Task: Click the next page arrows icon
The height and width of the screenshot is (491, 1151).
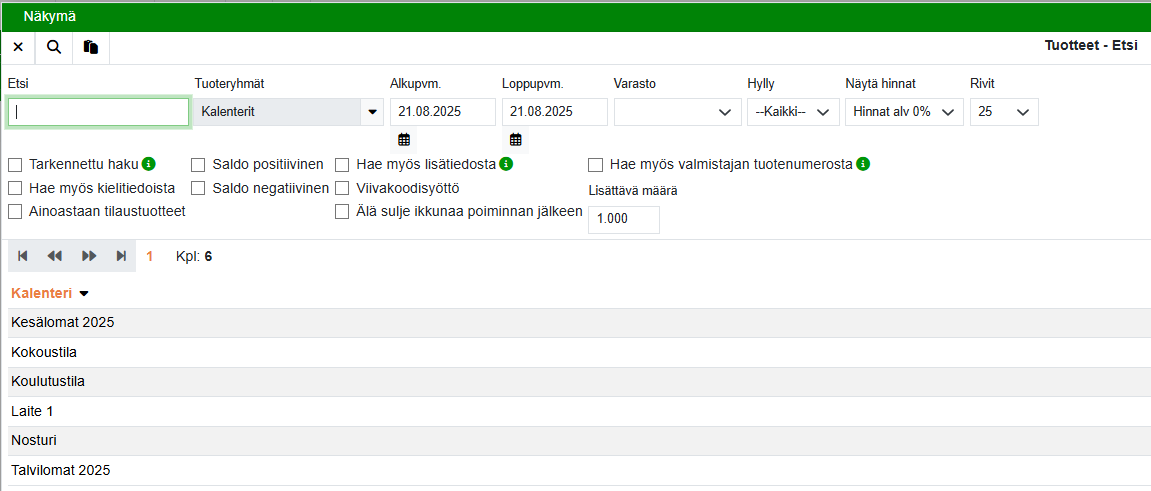Action: pos(89,256)
